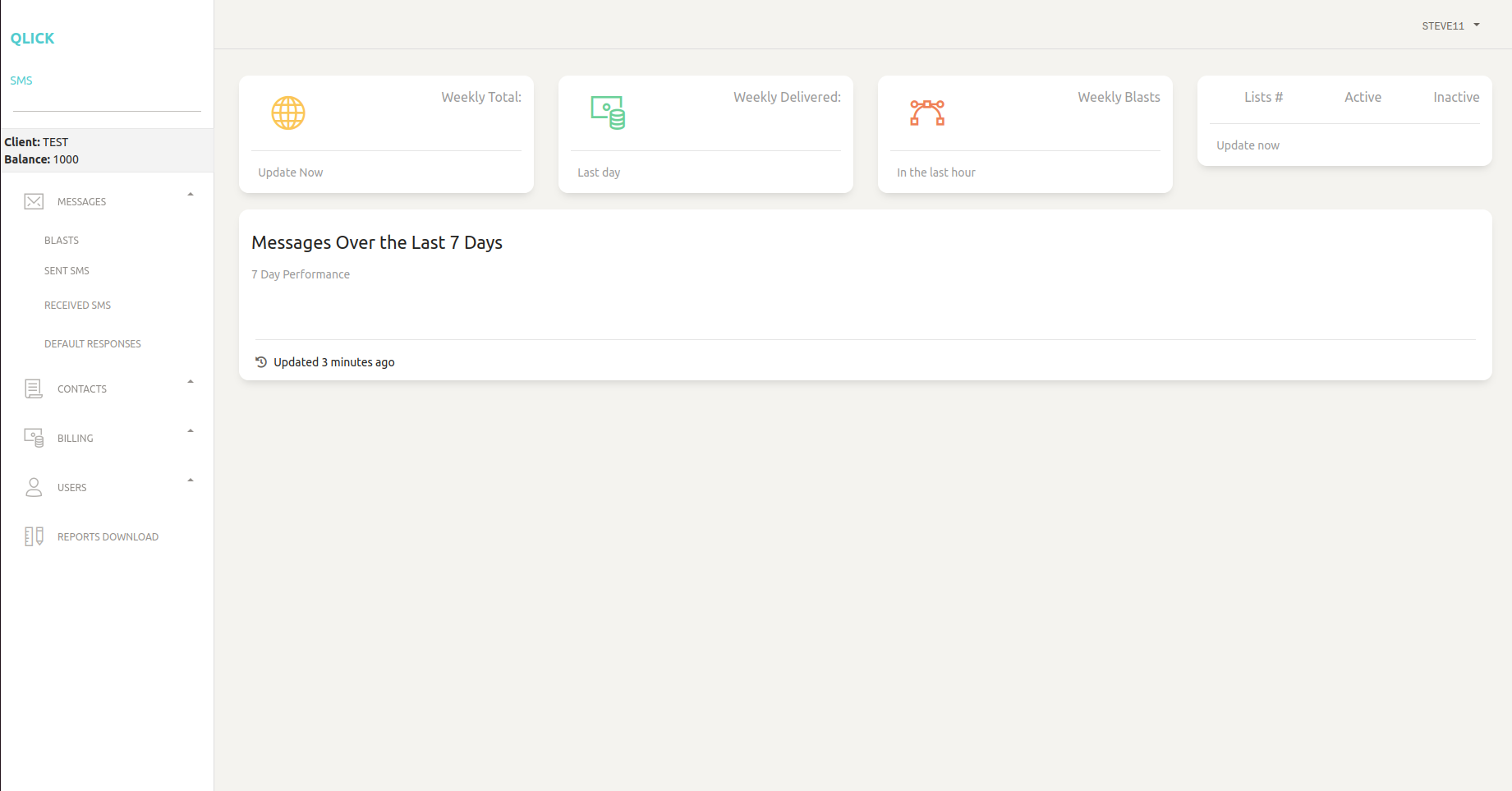Viewport: 1512px width, 791px height.
Task: Expand the Contacts menu caret
Action: point(191,383)
